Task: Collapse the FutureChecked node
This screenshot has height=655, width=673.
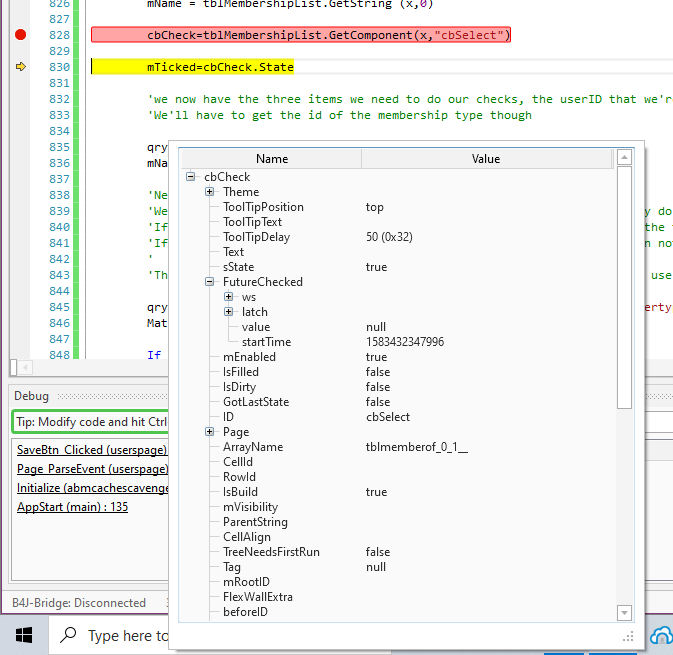Action: [209, 282]
